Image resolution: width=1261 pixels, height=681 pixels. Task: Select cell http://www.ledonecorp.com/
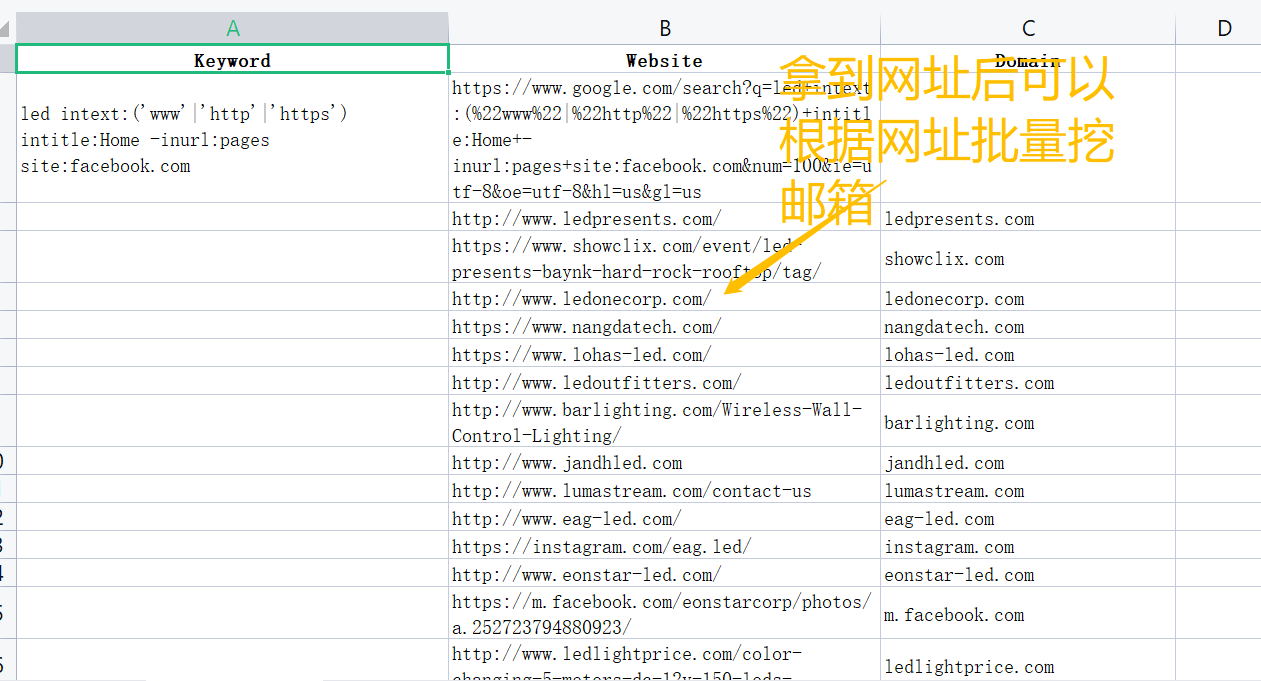click(x=664, y=297)
